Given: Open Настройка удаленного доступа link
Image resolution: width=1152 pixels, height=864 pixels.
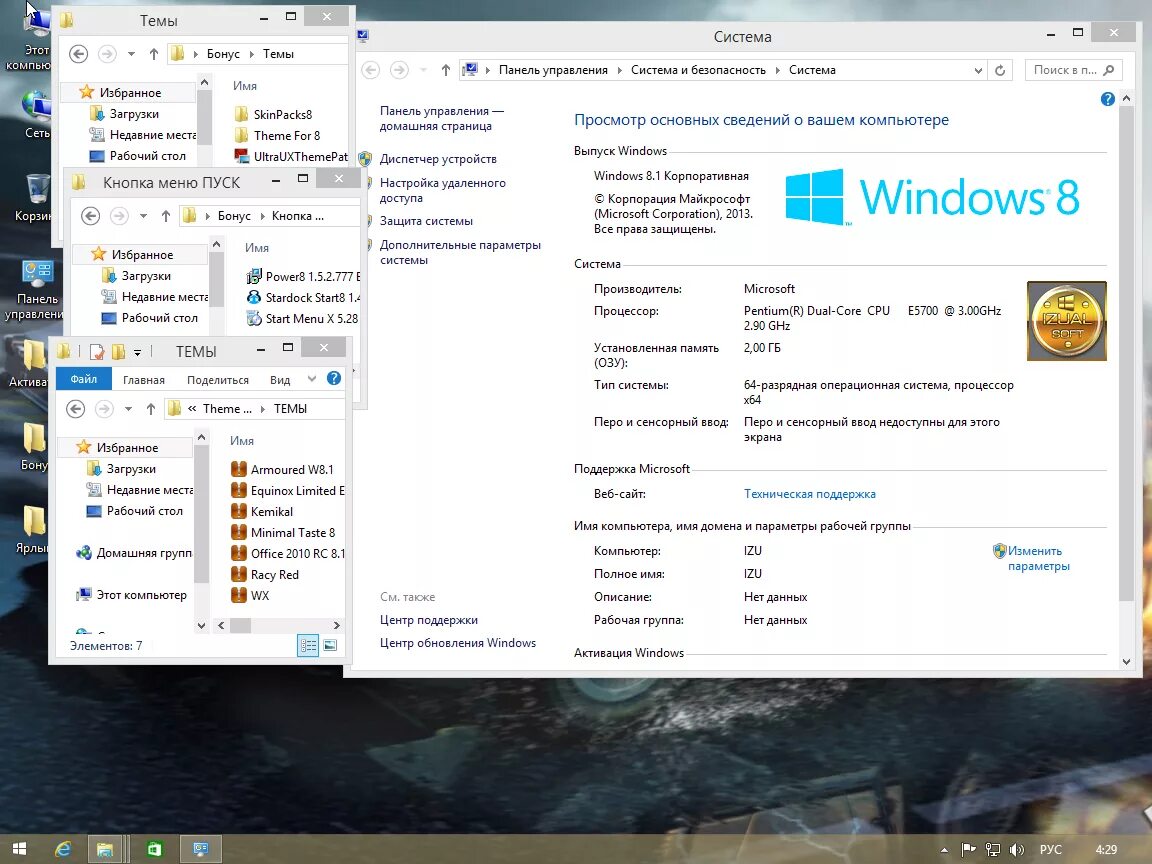Looking at the screenshot, I should click(442, 190).
